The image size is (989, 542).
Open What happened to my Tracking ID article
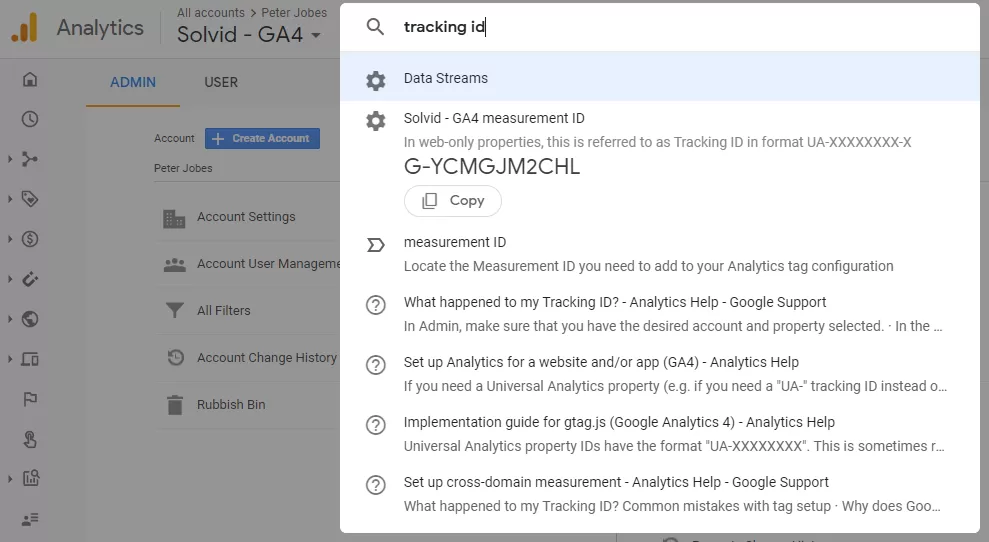[x=660, y=314]
